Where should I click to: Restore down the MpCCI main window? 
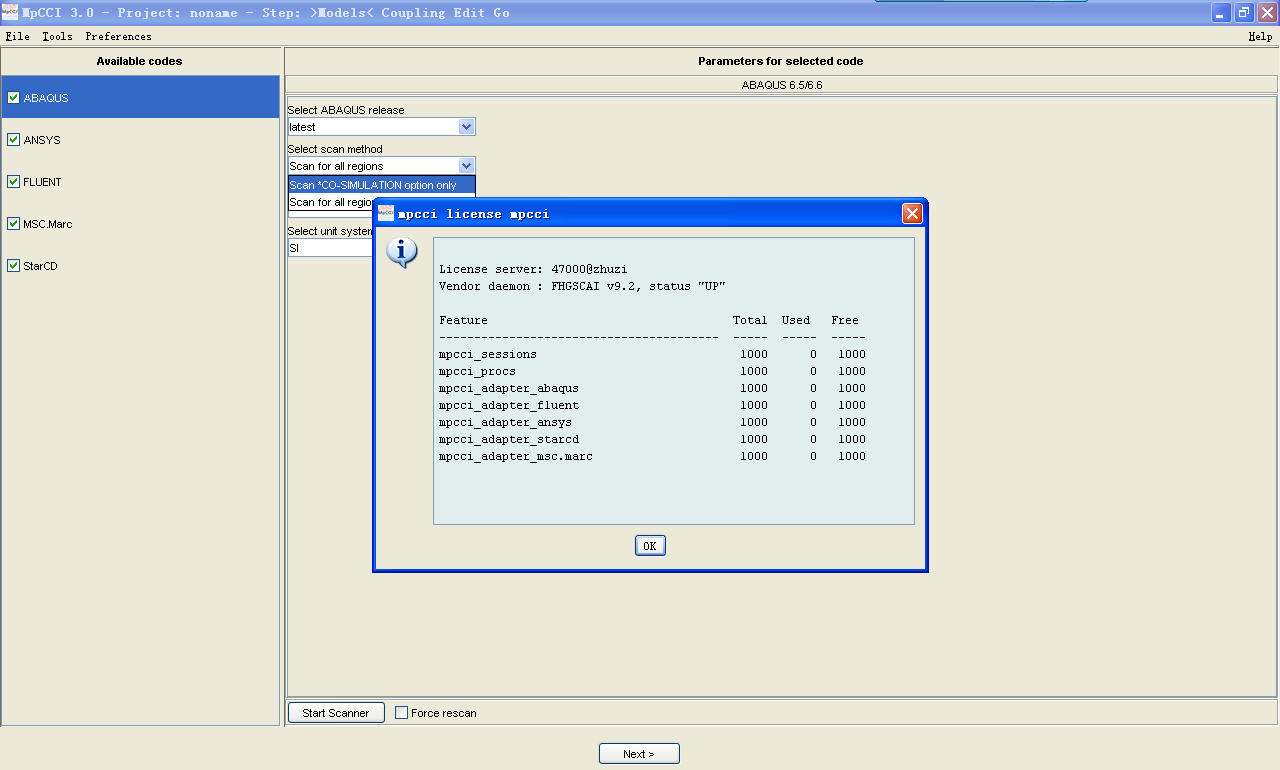pos(1244,12)
